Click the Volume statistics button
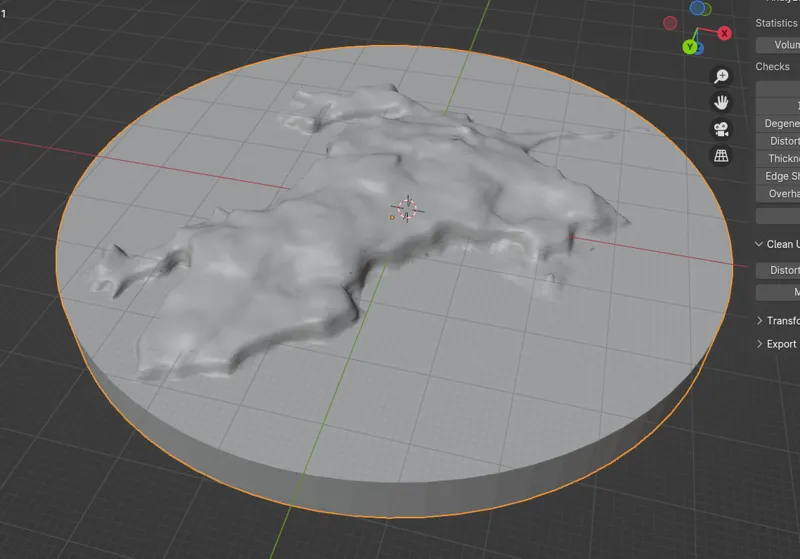This screenshot has height=559, width=800. click(778, 45)
